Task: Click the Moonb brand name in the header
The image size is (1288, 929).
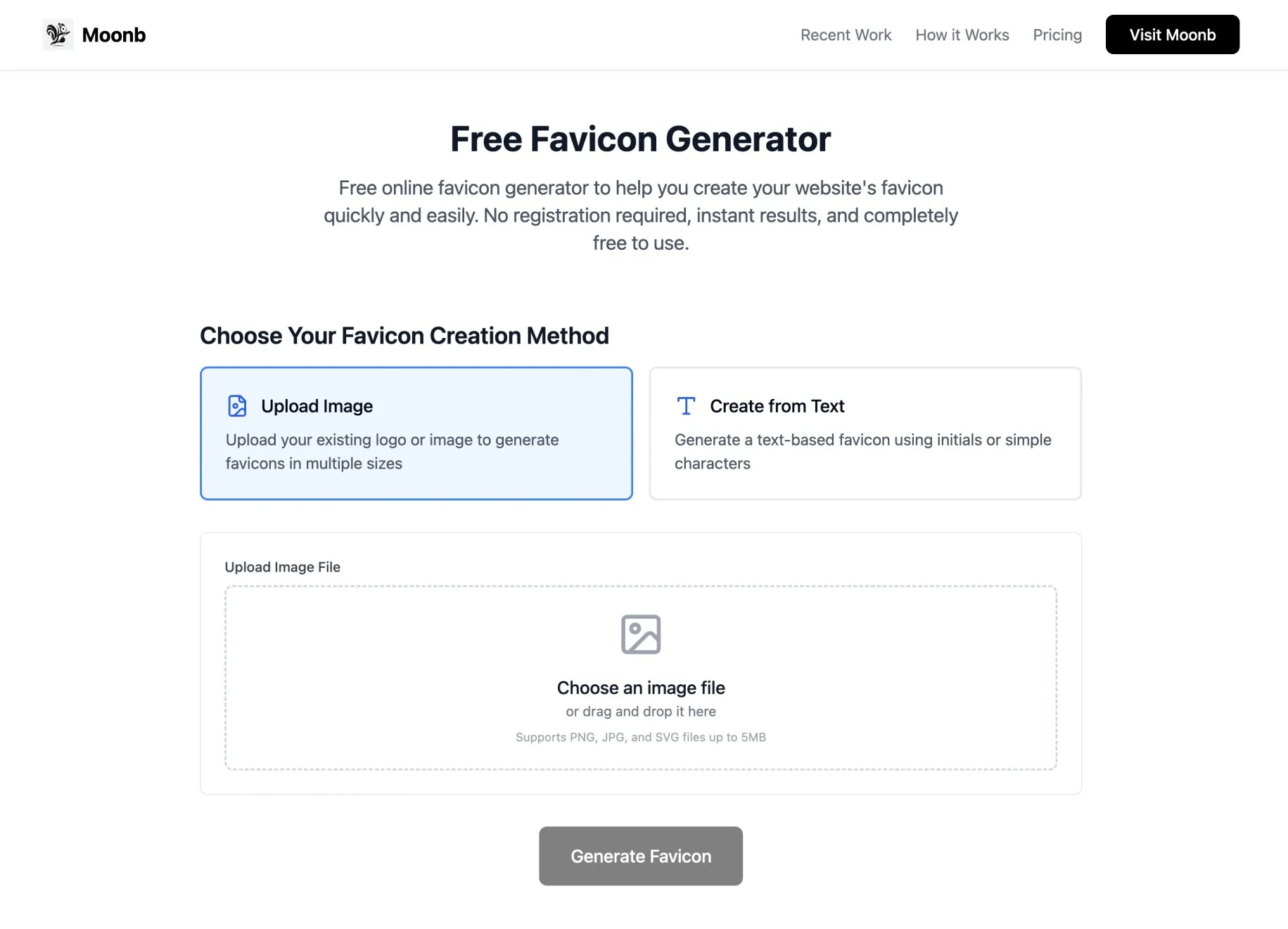Action: click(114, 34)
